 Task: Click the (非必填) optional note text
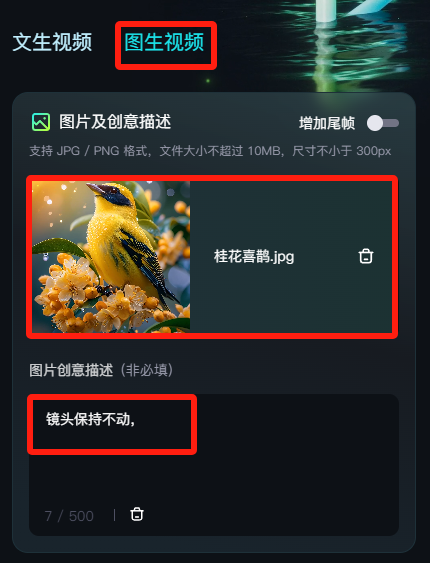pyautogui.click(x=146, y=370)
